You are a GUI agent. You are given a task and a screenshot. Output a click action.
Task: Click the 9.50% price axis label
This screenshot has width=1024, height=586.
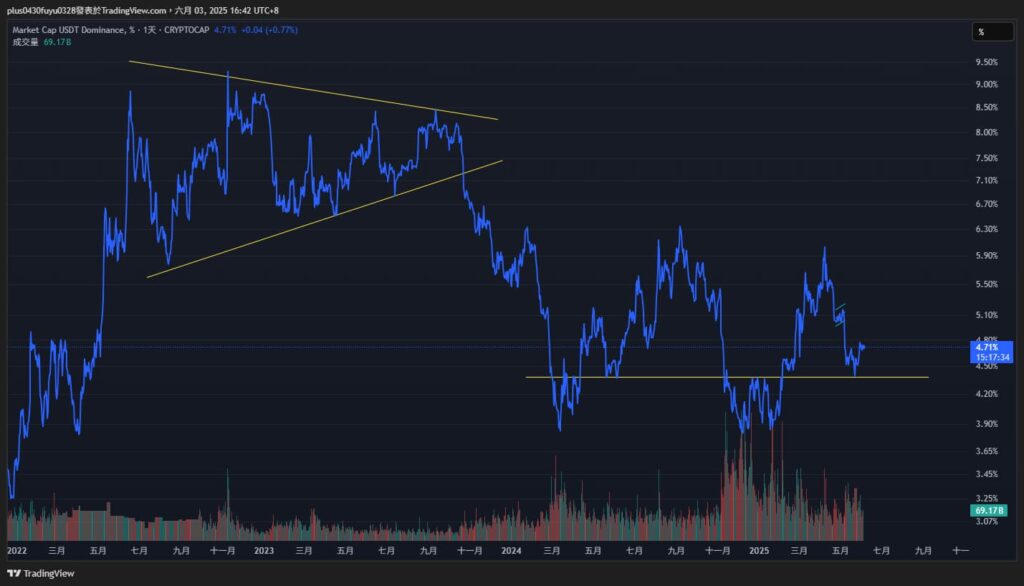coord(985,62)
